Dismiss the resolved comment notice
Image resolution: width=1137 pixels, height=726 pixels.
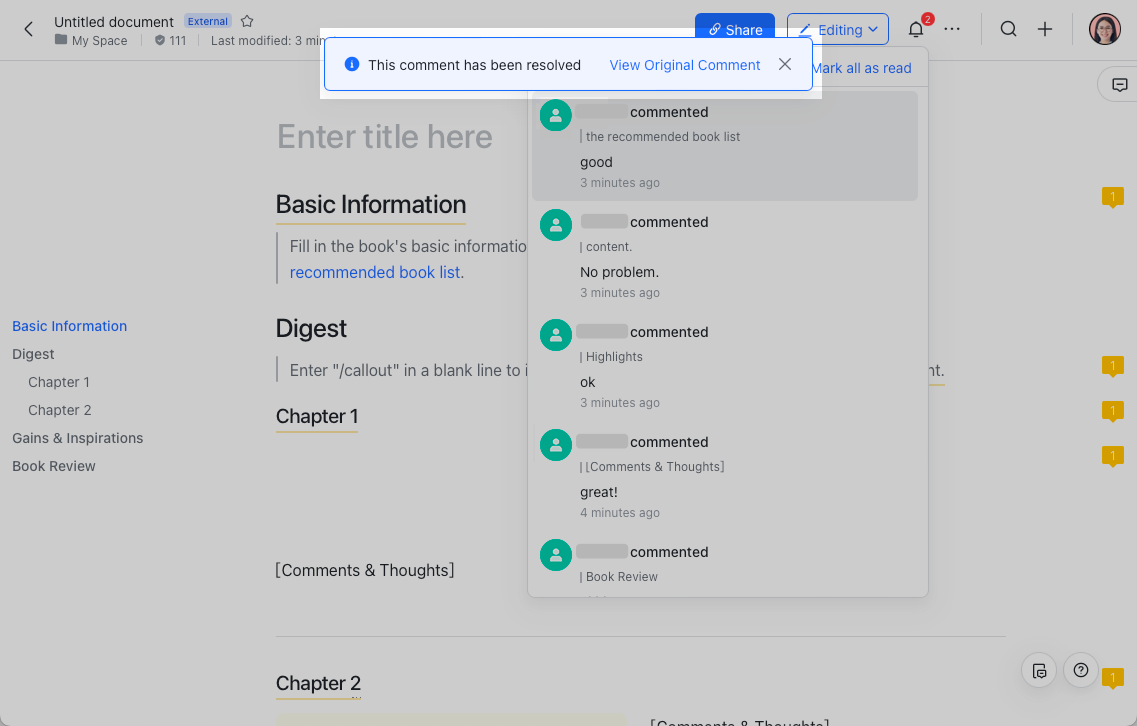click(785, 64)
